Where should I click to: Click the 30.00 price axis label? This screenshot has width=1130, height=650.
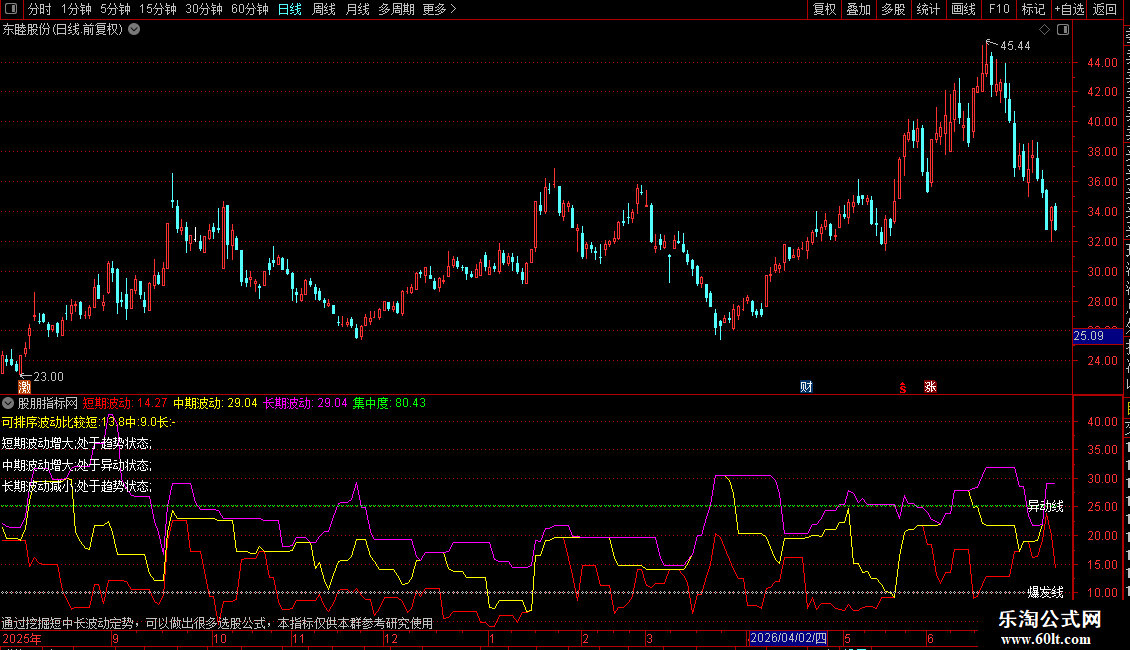click(x=1103, y=272)
